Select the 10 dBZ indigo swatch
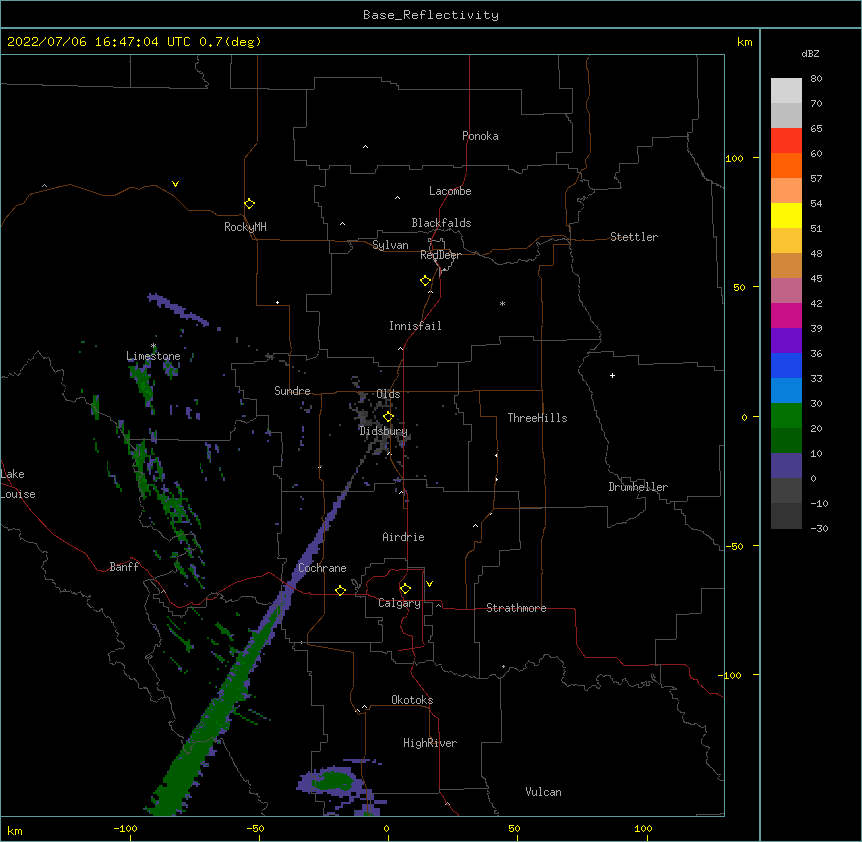 pos(786,466)
